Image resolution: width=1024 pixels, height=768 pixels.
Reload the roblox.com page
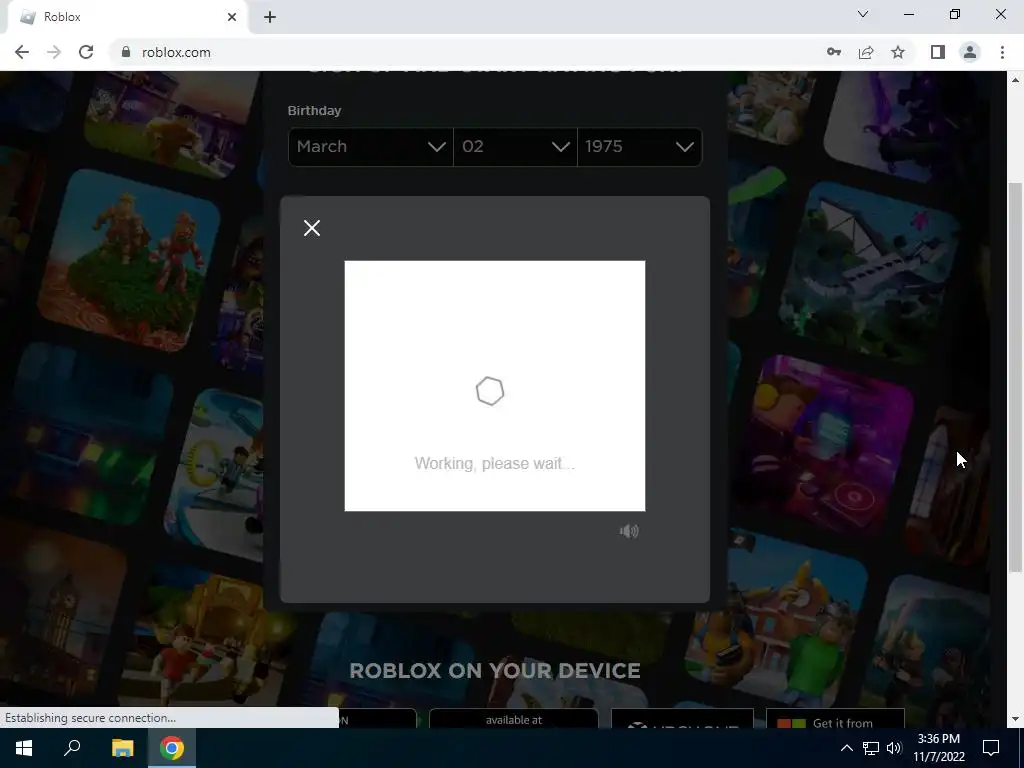click(x=86, y=52)
